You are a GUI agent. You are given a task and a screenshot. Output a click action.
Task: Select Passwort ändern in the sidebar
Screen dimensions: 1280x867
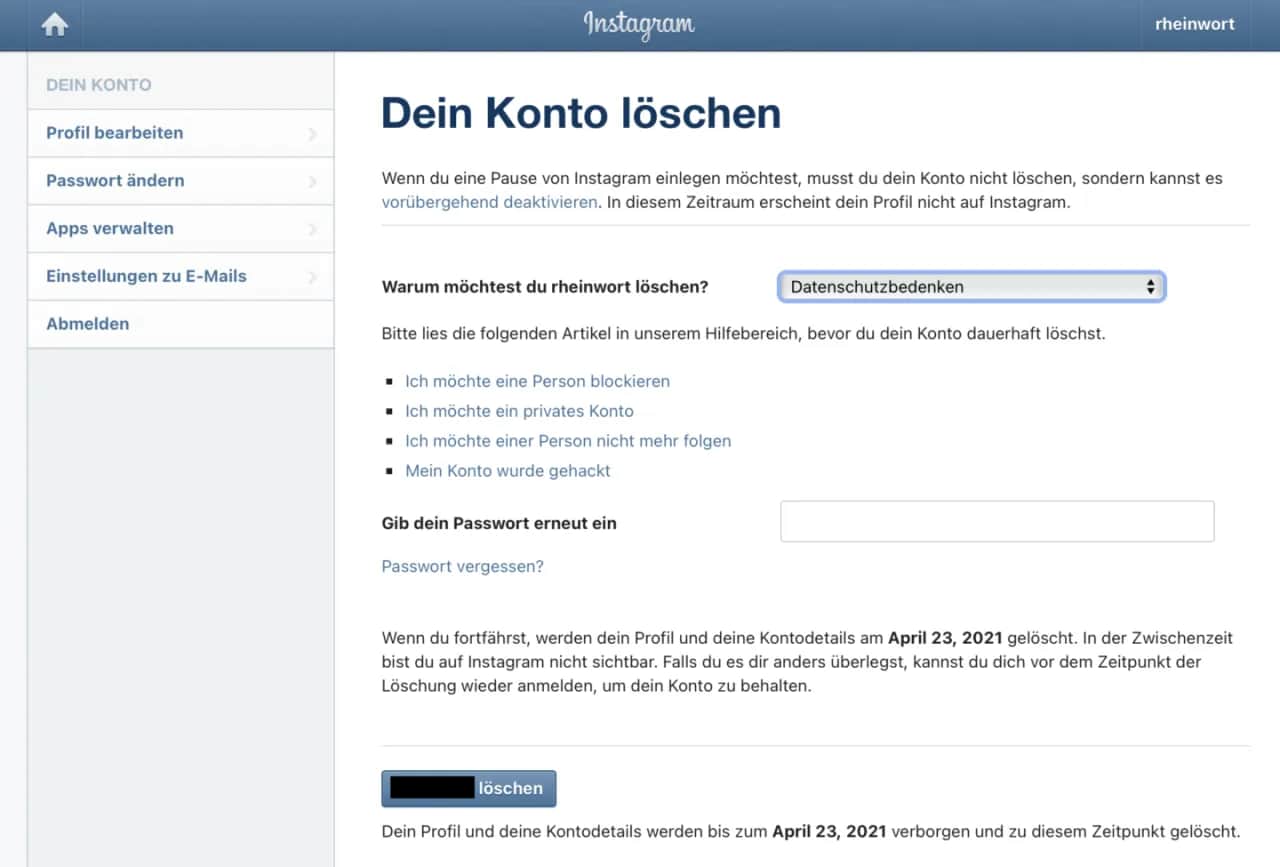[114, 180]
